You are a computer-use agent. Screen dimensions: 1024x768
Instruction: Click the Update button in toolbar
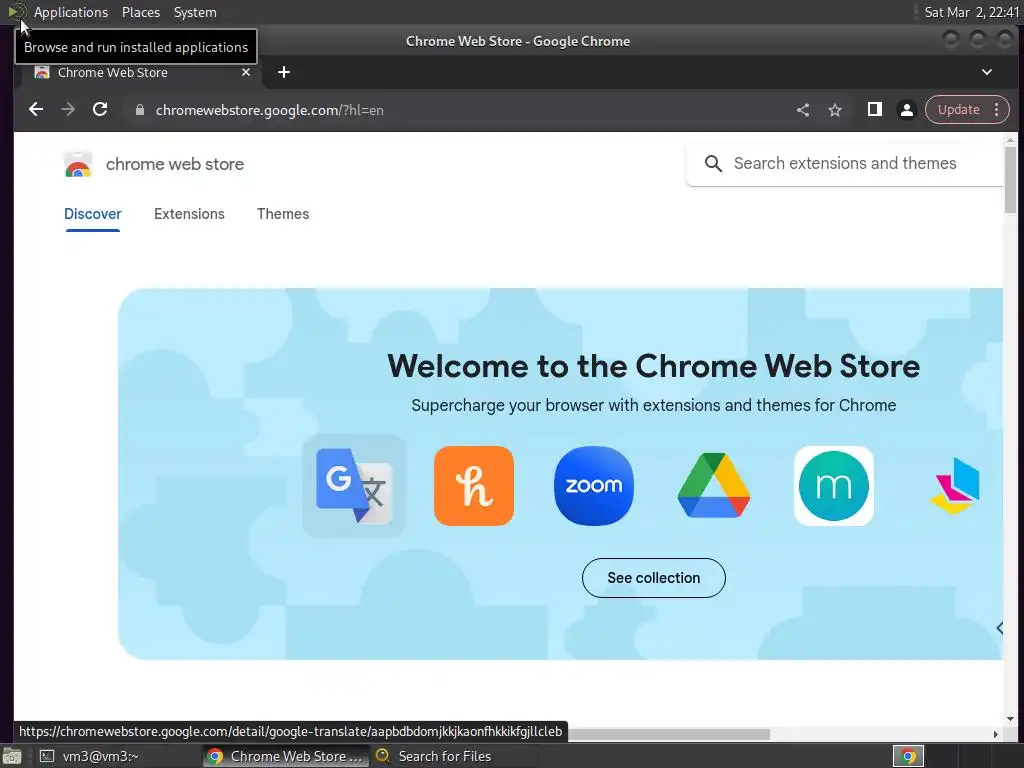coord(959,110)
